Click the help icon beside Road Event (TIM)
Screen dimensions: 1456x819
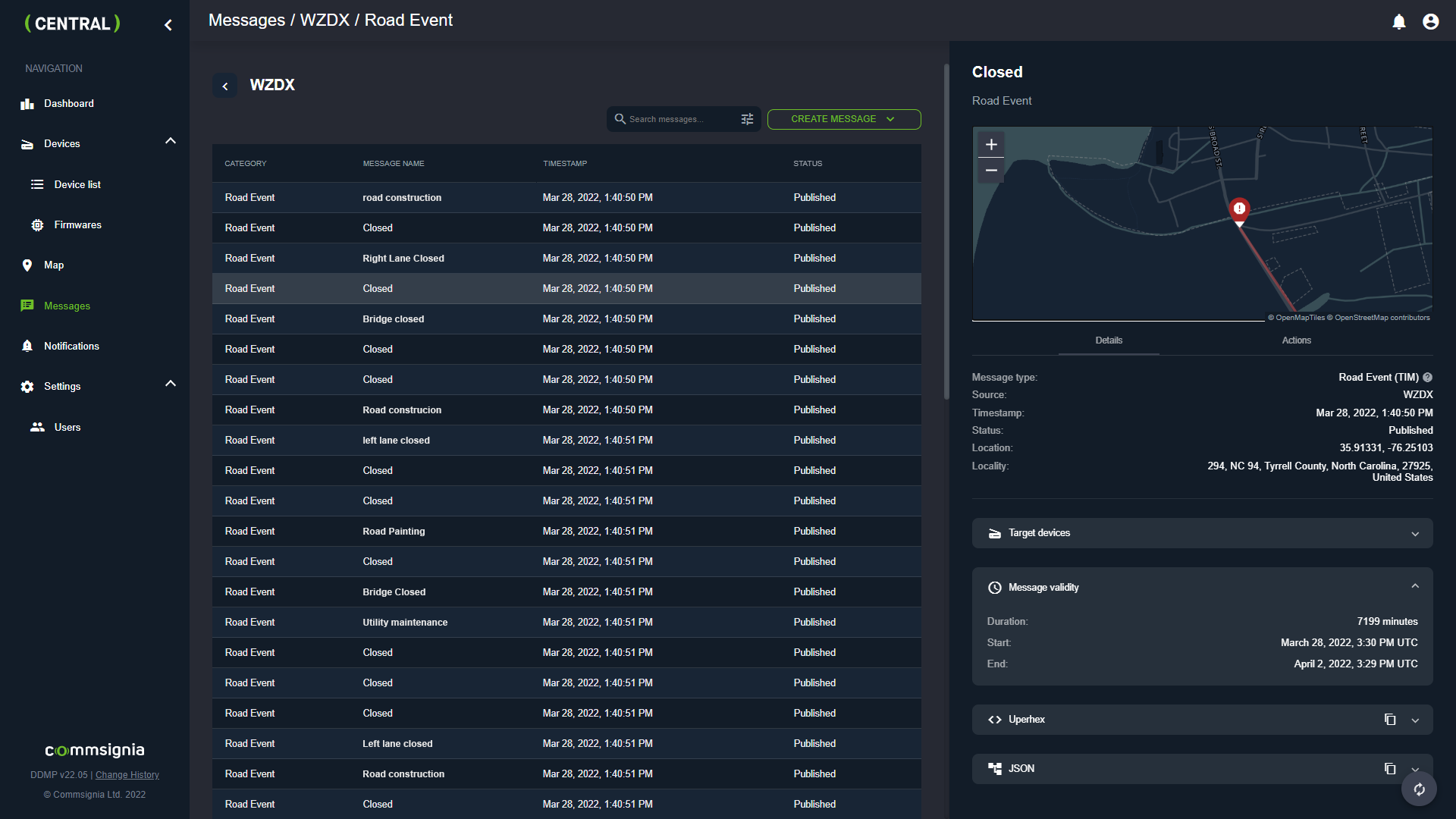click(1428, 378)
